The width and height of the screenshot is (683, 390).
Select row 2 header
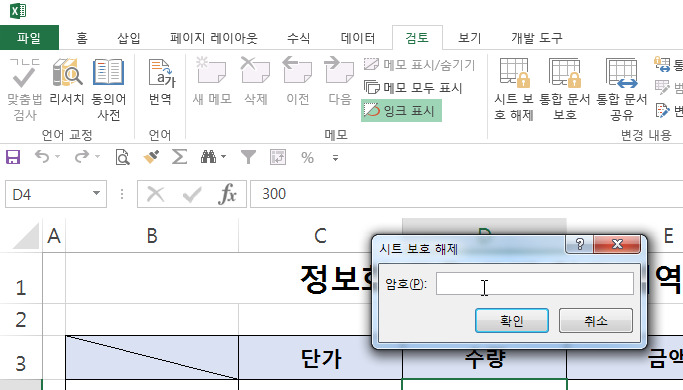point(21,319)
